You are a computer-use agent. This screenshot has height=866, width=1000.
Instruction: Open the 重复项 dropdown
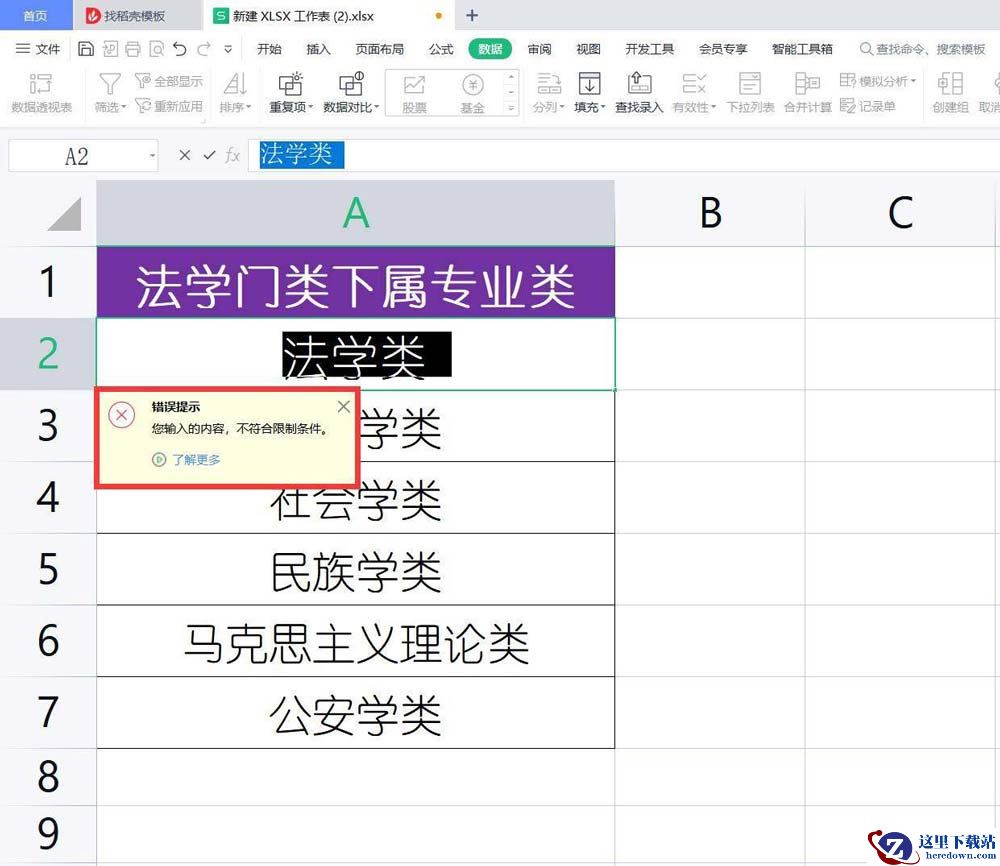pyautogui.click(x=291, y=93)
